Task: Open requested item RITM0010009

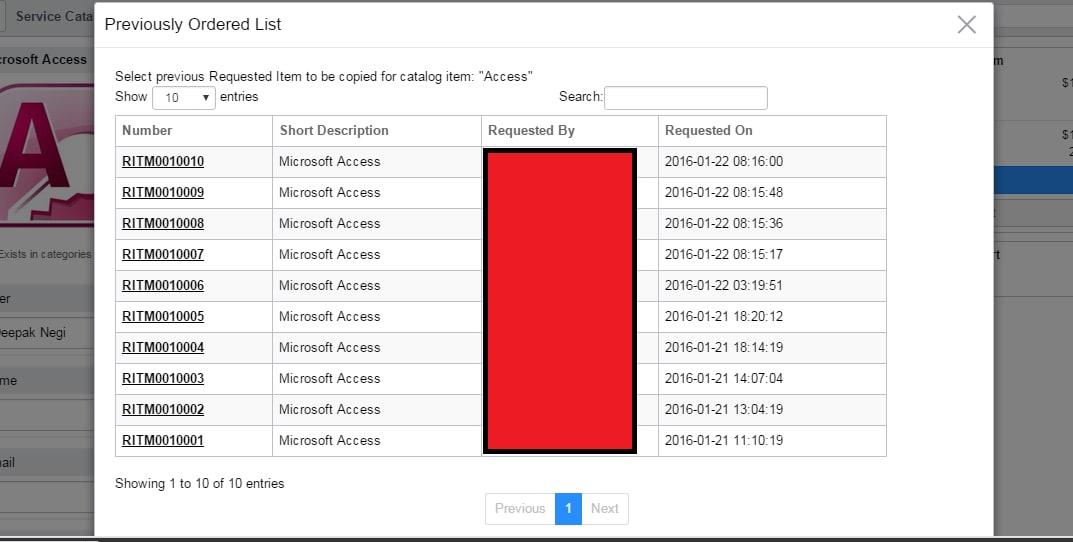Action: [163, 192]
